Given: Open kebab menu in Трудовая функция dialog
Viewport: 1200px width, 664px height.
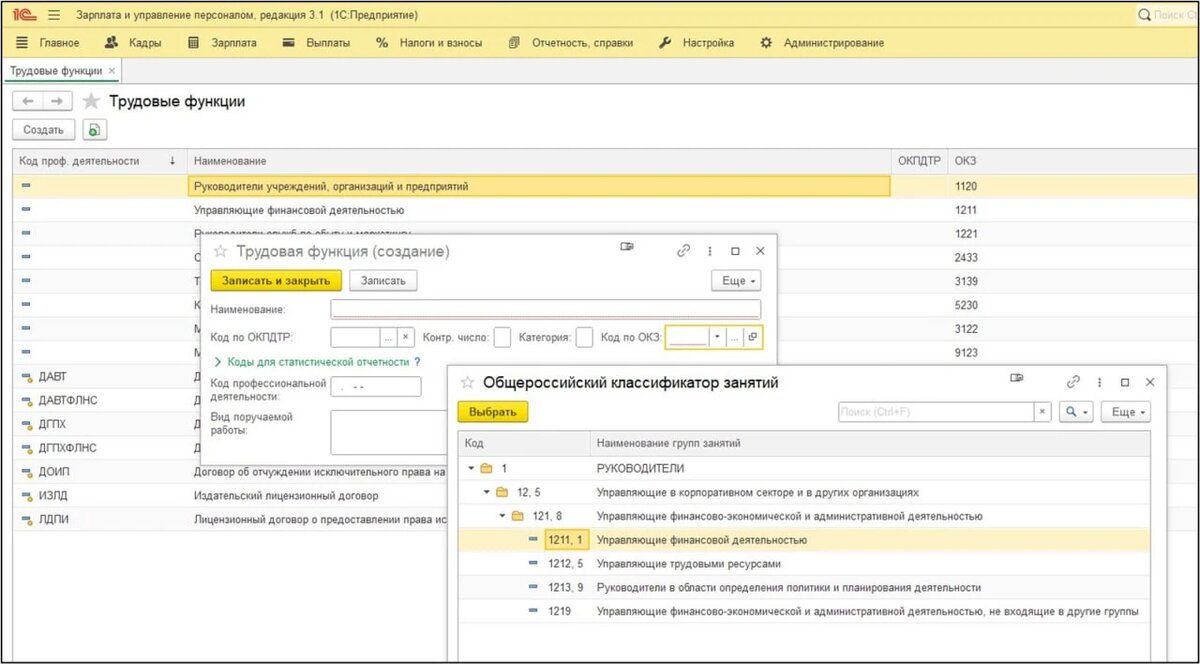Looking at the screenshot, I should click(710, 252).
